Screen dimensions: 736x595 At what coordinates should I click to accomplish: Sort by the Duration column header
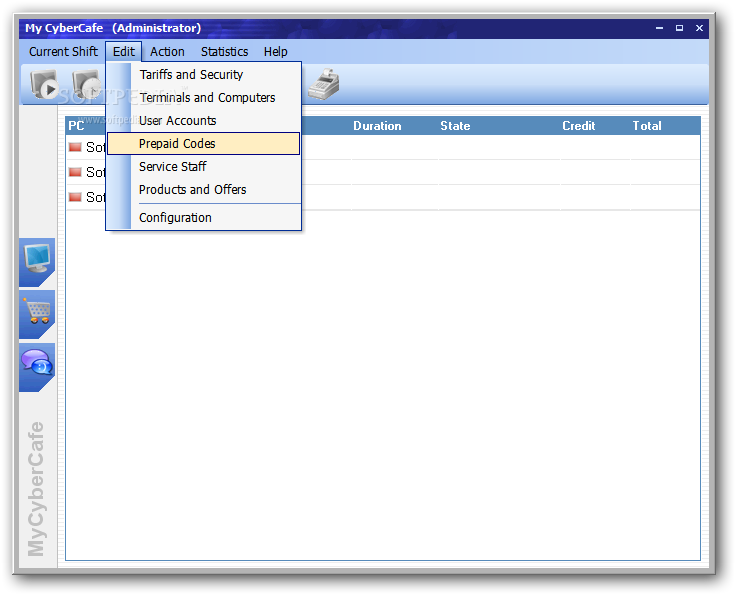point(377,126)
